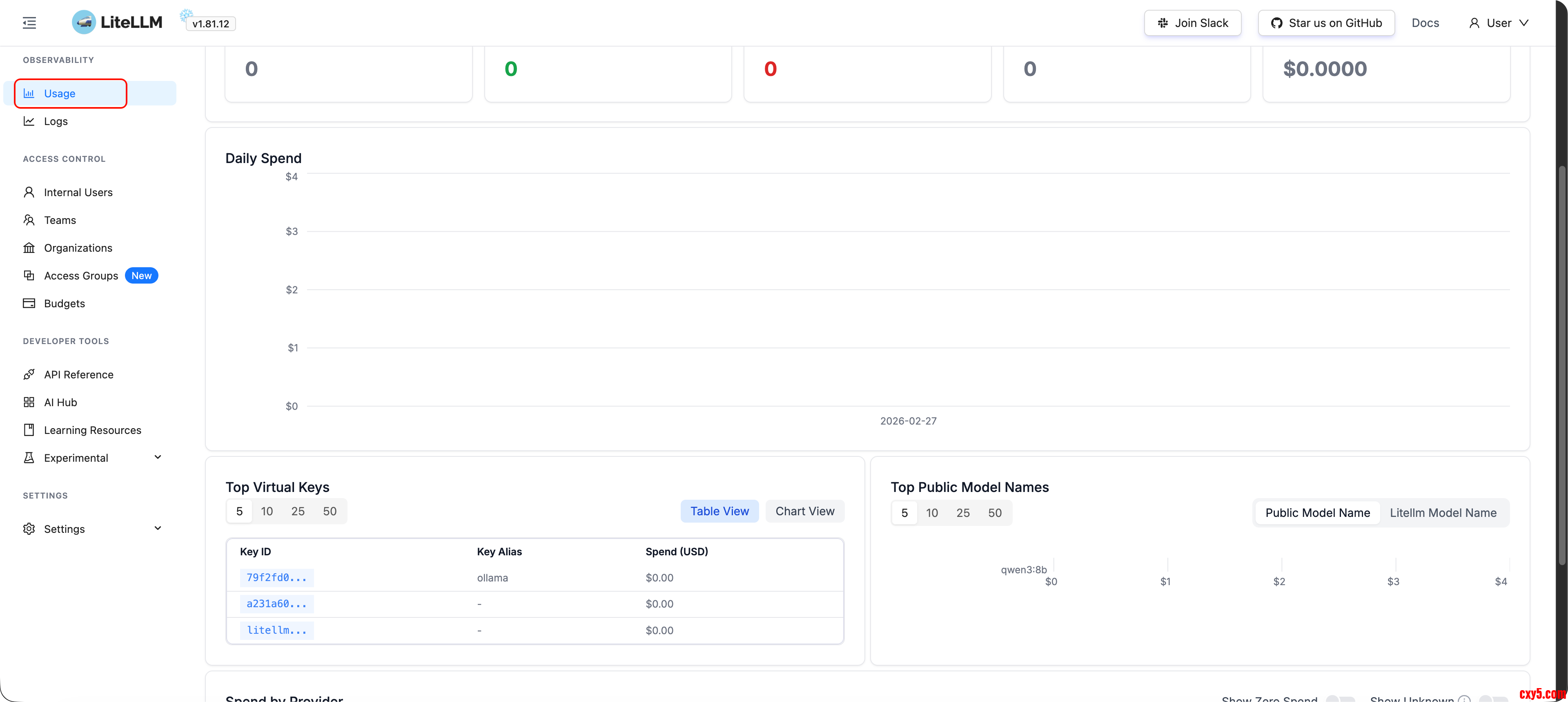Open API Reference via its plug icon
Image resolution: width=1568 pixels, height=702 pixels.
29,375
